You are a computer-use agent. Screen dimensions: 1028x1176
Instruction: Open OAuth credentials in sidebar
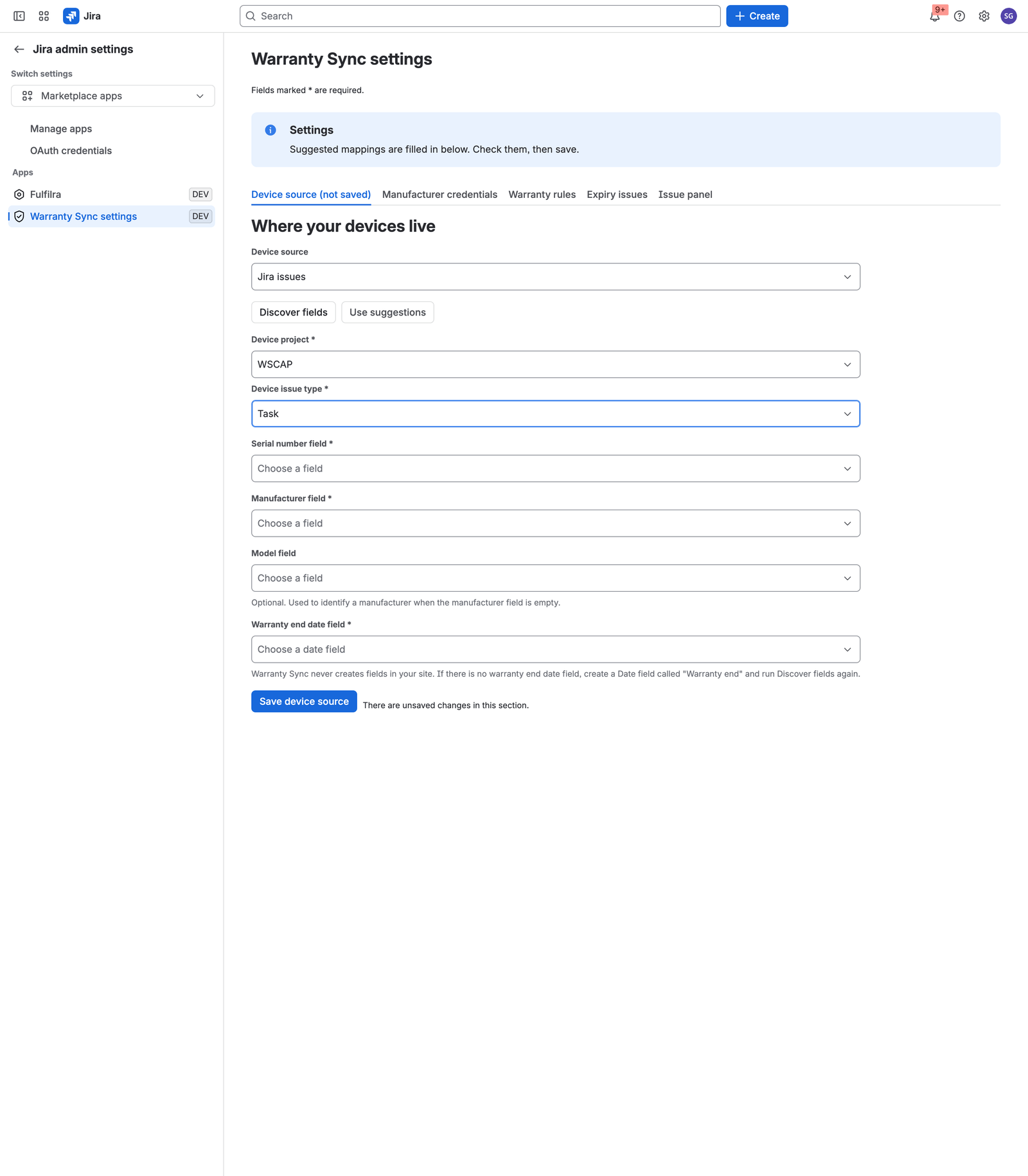click(71, 151)
